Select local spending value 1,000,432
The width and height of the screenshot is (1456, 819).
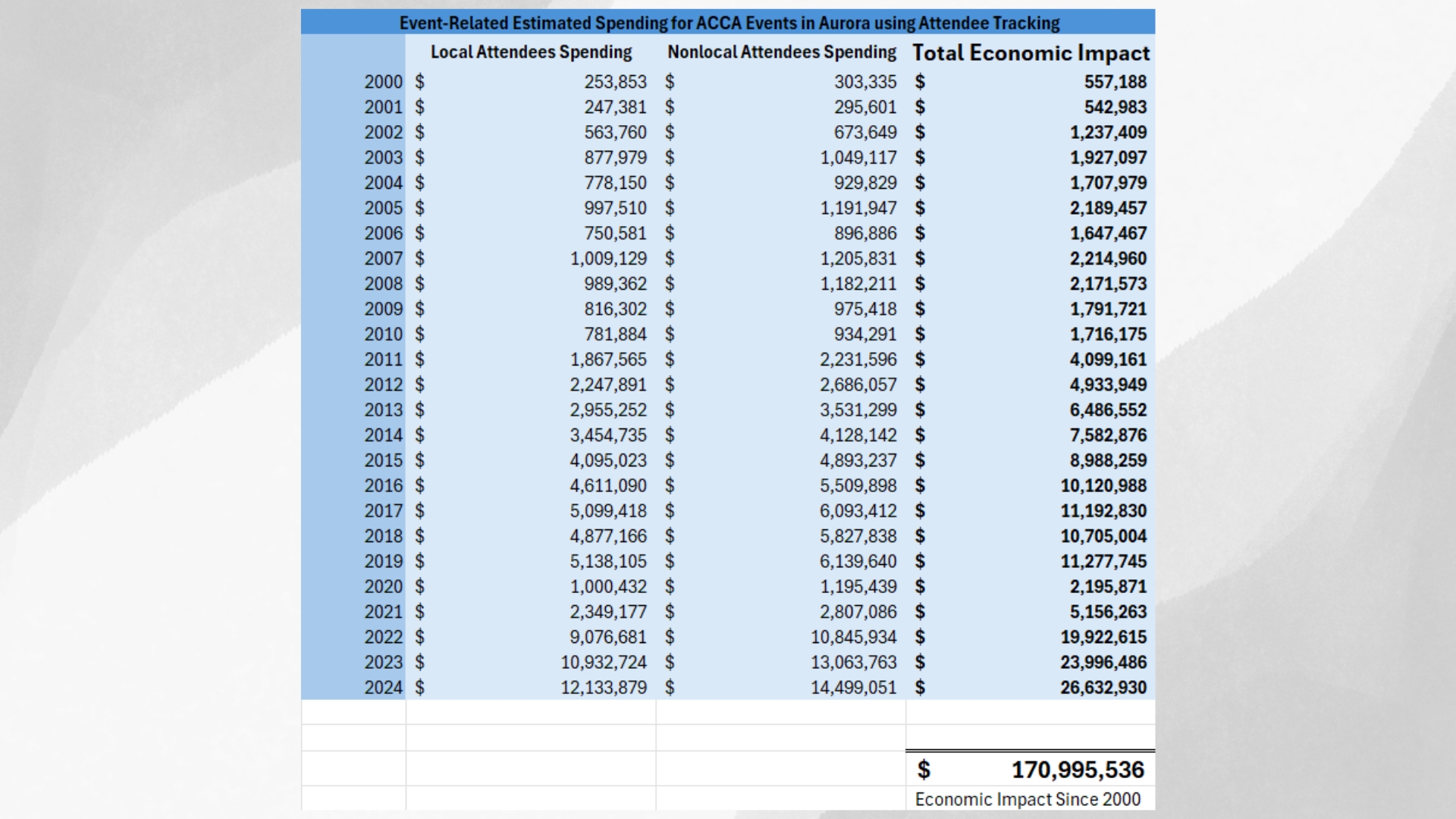coord(608,586)
